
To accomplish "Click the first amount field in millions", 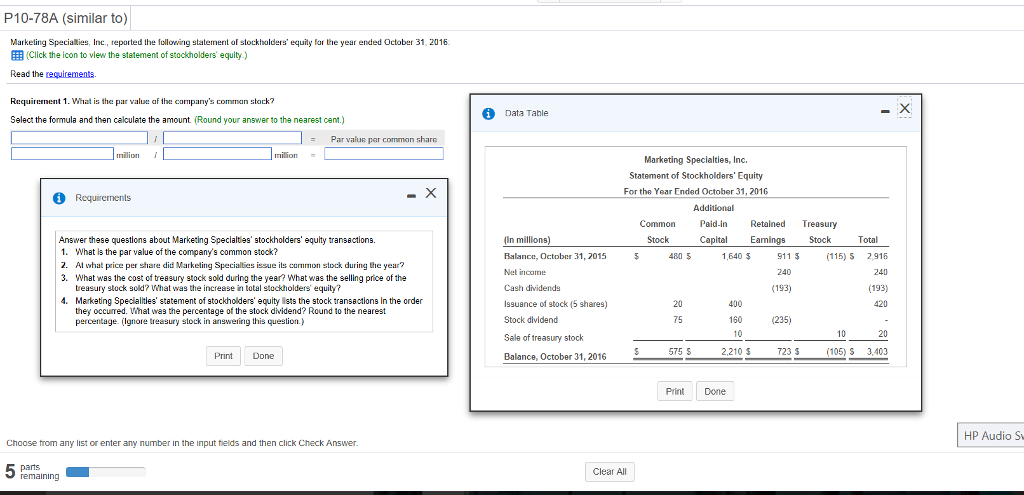I will [62, 153].
